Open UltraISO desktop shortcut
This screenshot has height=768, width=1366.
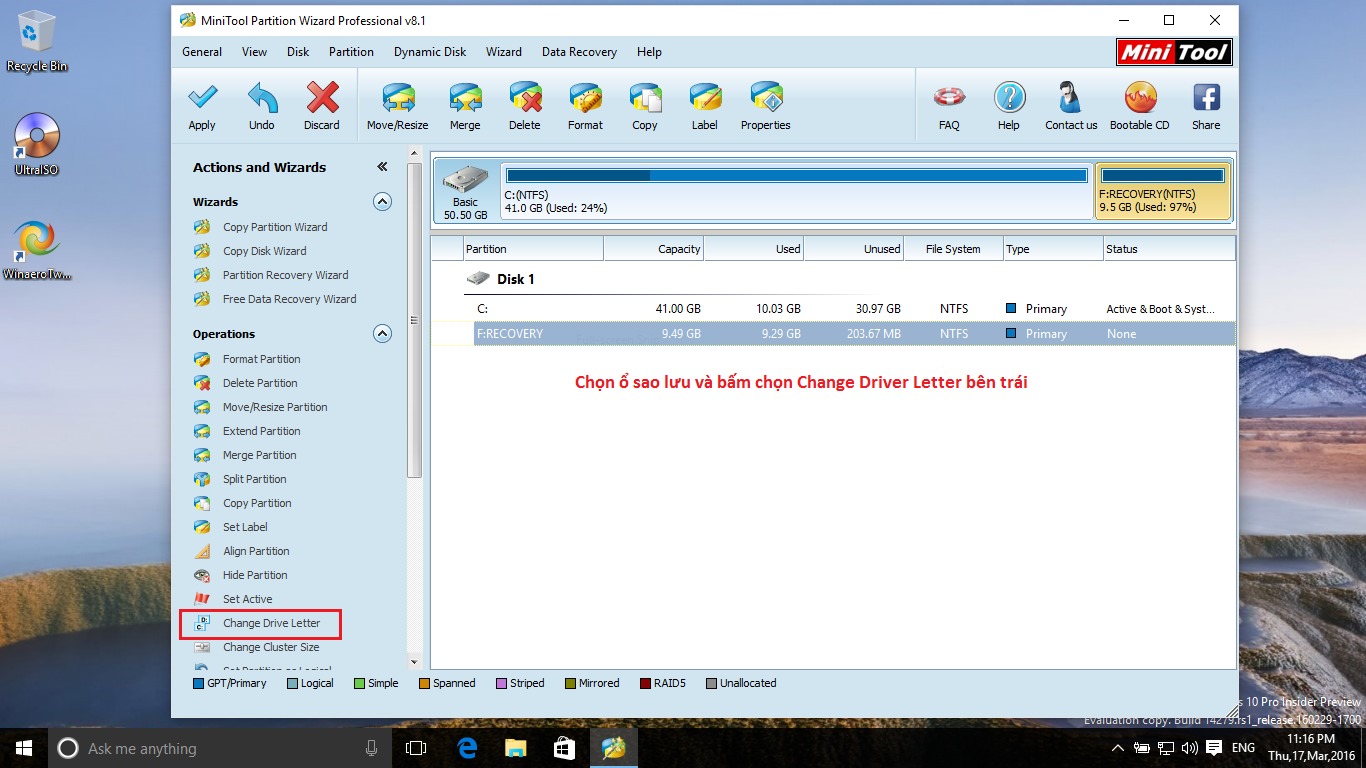pos(37,144)
